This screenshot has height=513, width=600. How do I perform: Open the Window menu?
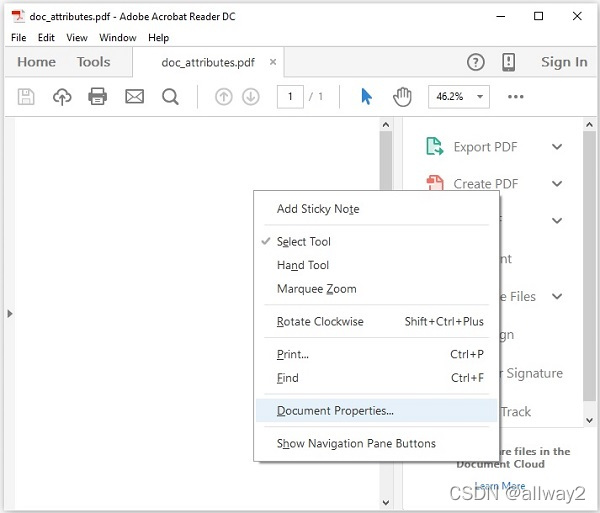118,37
